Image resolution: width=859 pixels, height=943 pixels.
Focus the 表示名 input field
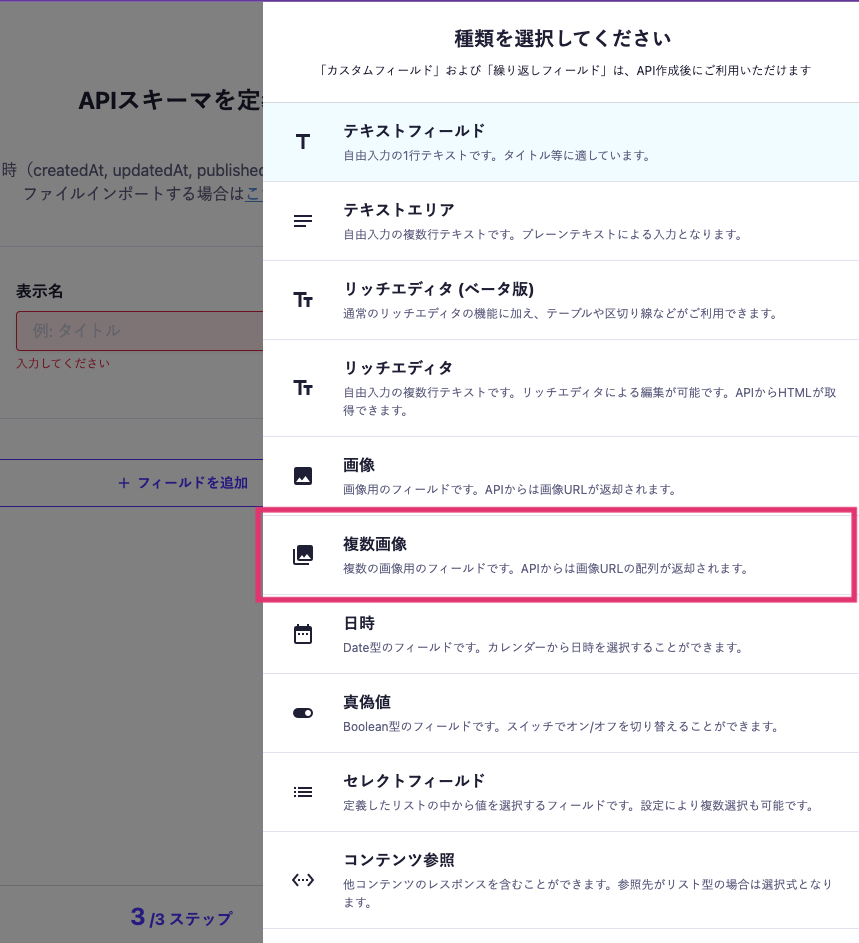pyautogui.click(x=138, y=330)
